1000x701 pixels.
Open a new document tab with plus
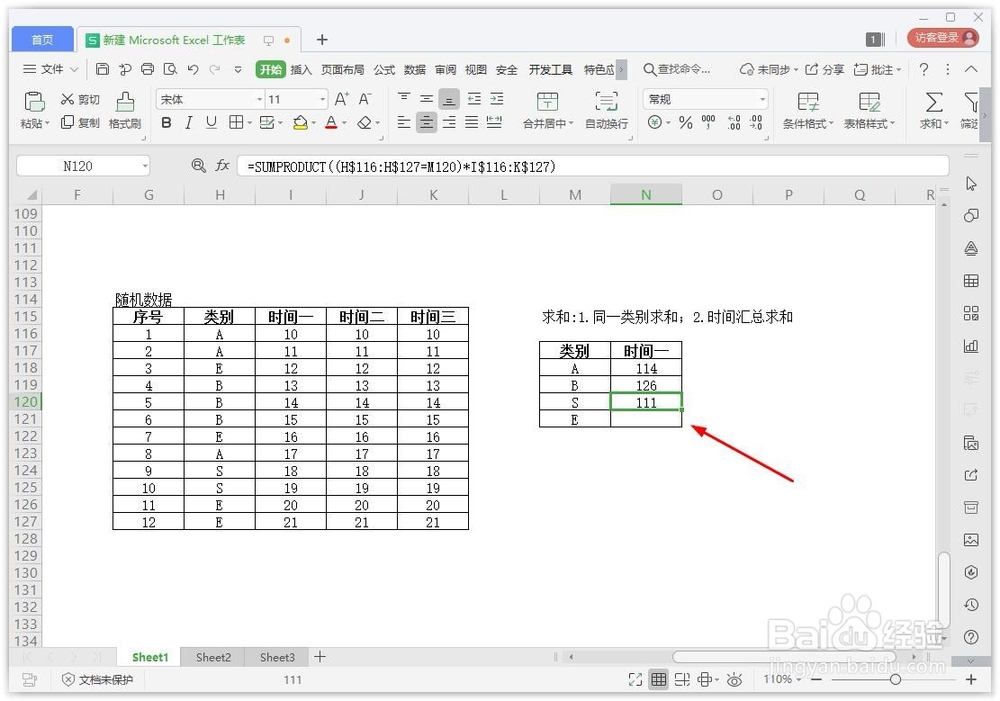coord(322,40)
